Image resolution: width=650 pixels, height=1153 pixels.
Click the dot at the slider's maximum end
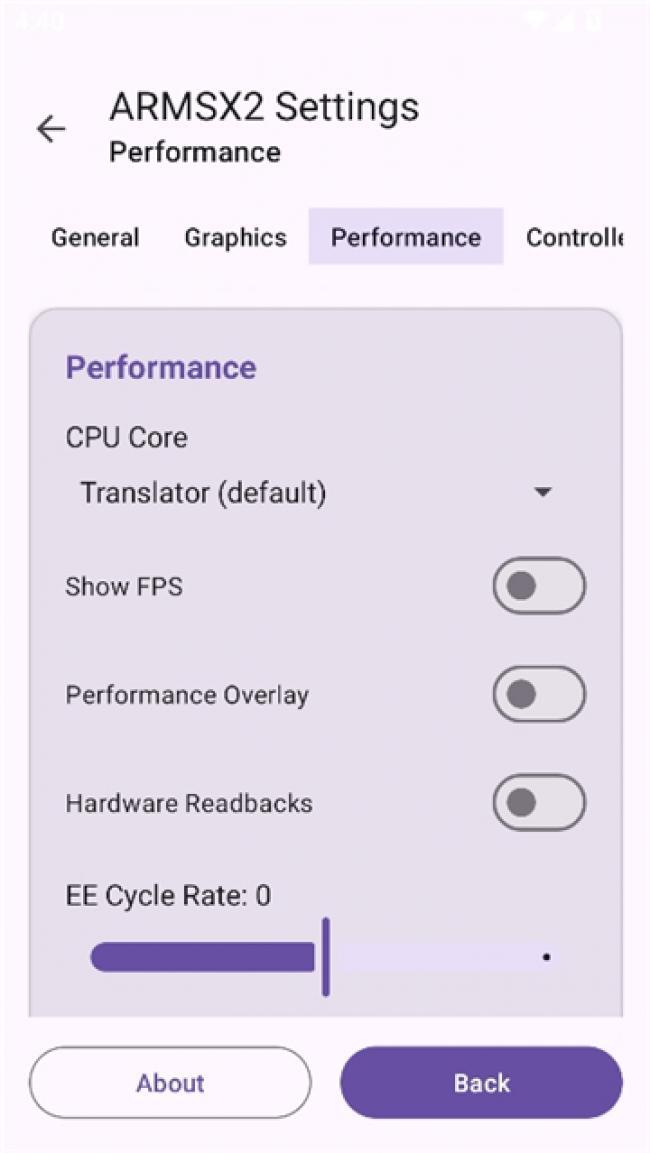(x=546, y=957)
